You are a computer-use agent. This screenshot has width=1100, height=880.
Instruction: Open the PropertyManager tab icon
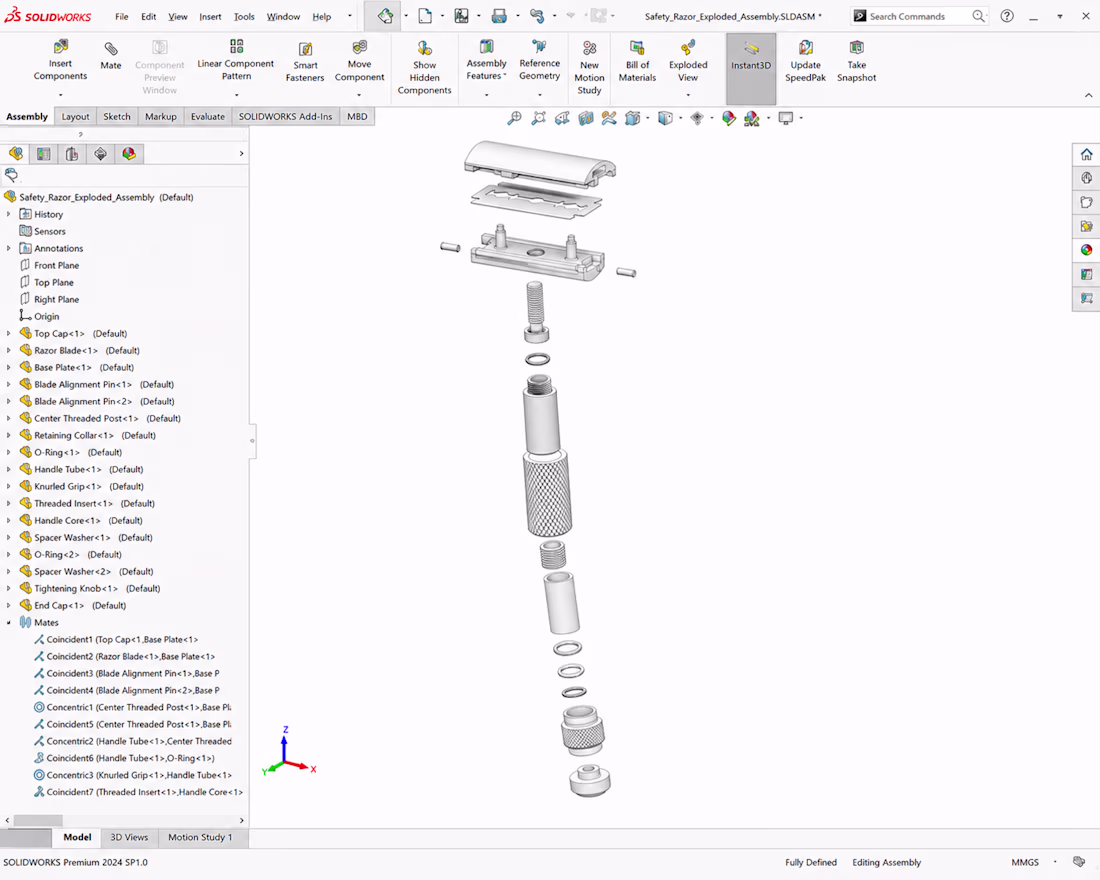click(43, 154)
